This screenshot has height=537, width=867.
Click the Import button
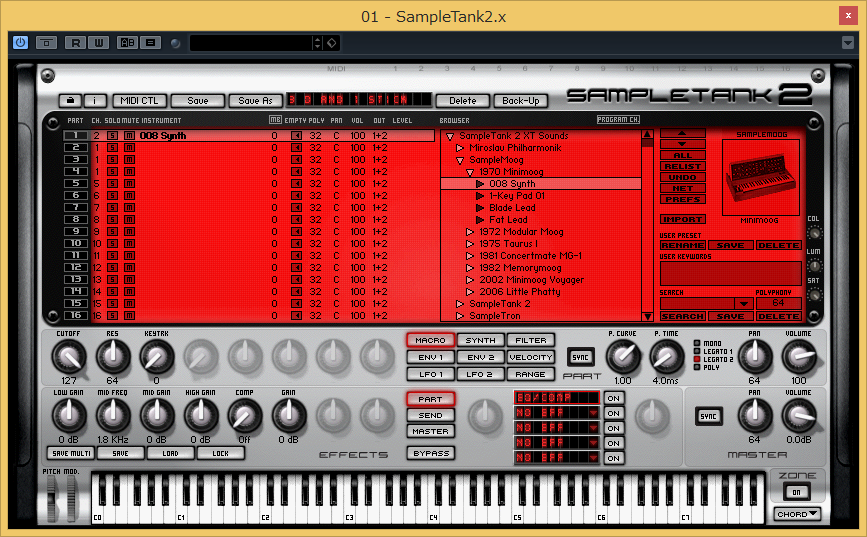[x=682, y=220]
